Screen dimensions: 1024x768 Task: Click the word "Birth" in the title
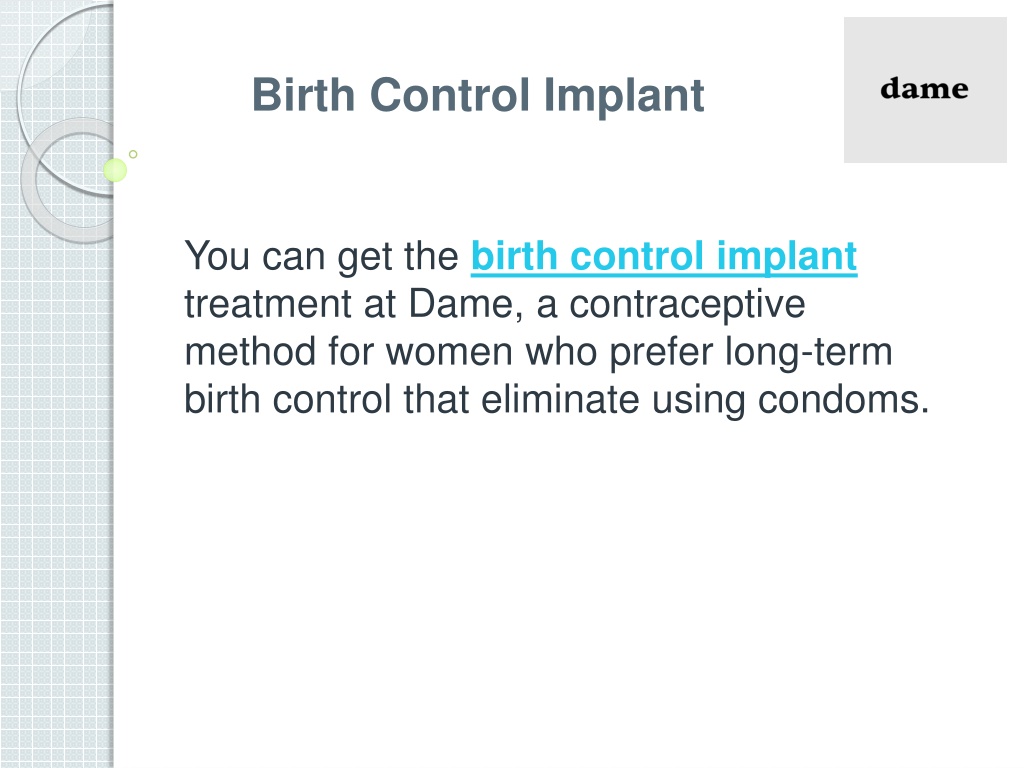point(304,95)
